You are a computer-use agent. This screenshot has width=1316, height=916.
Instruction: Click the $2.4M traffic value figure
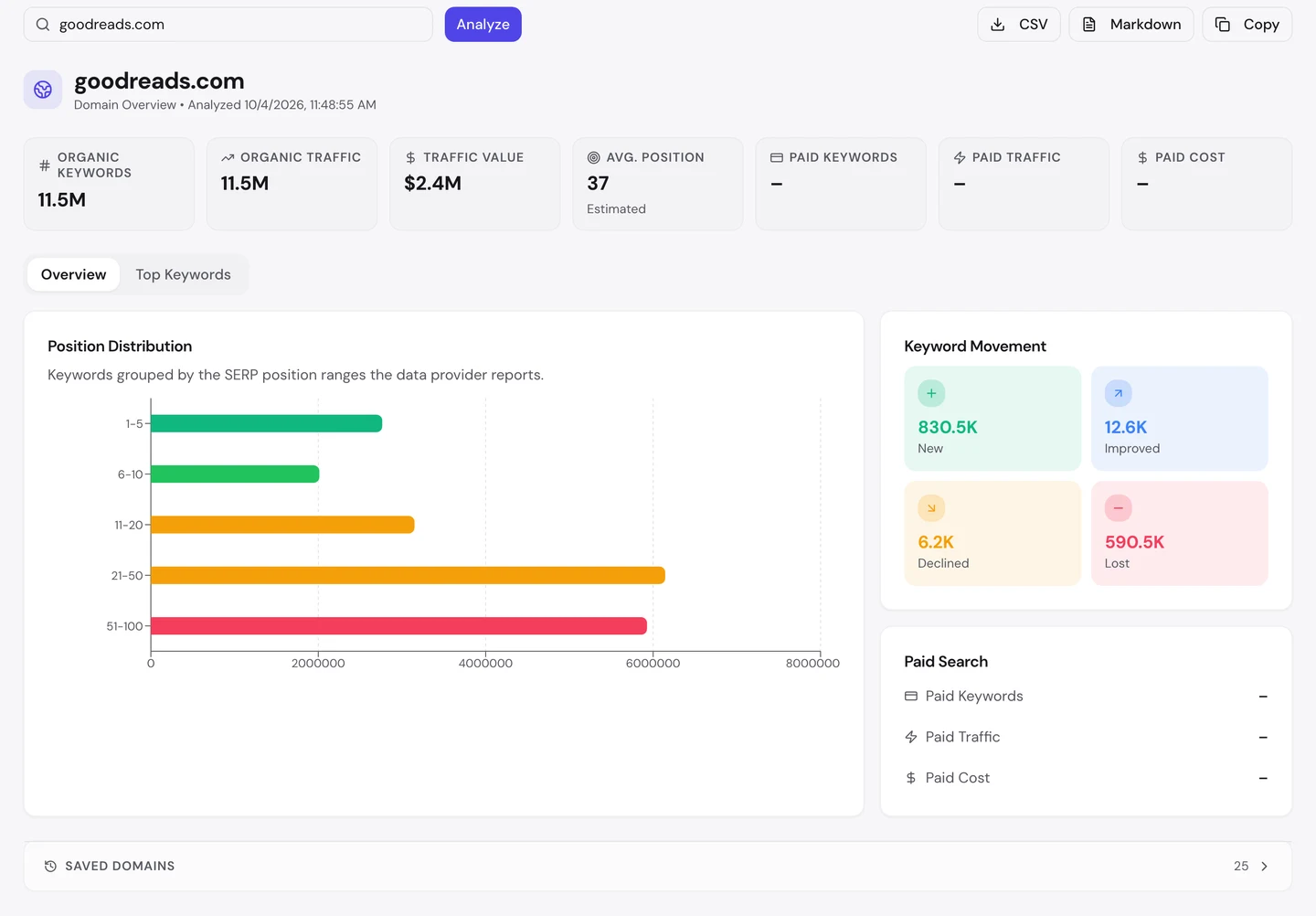(x=433, y=184)
